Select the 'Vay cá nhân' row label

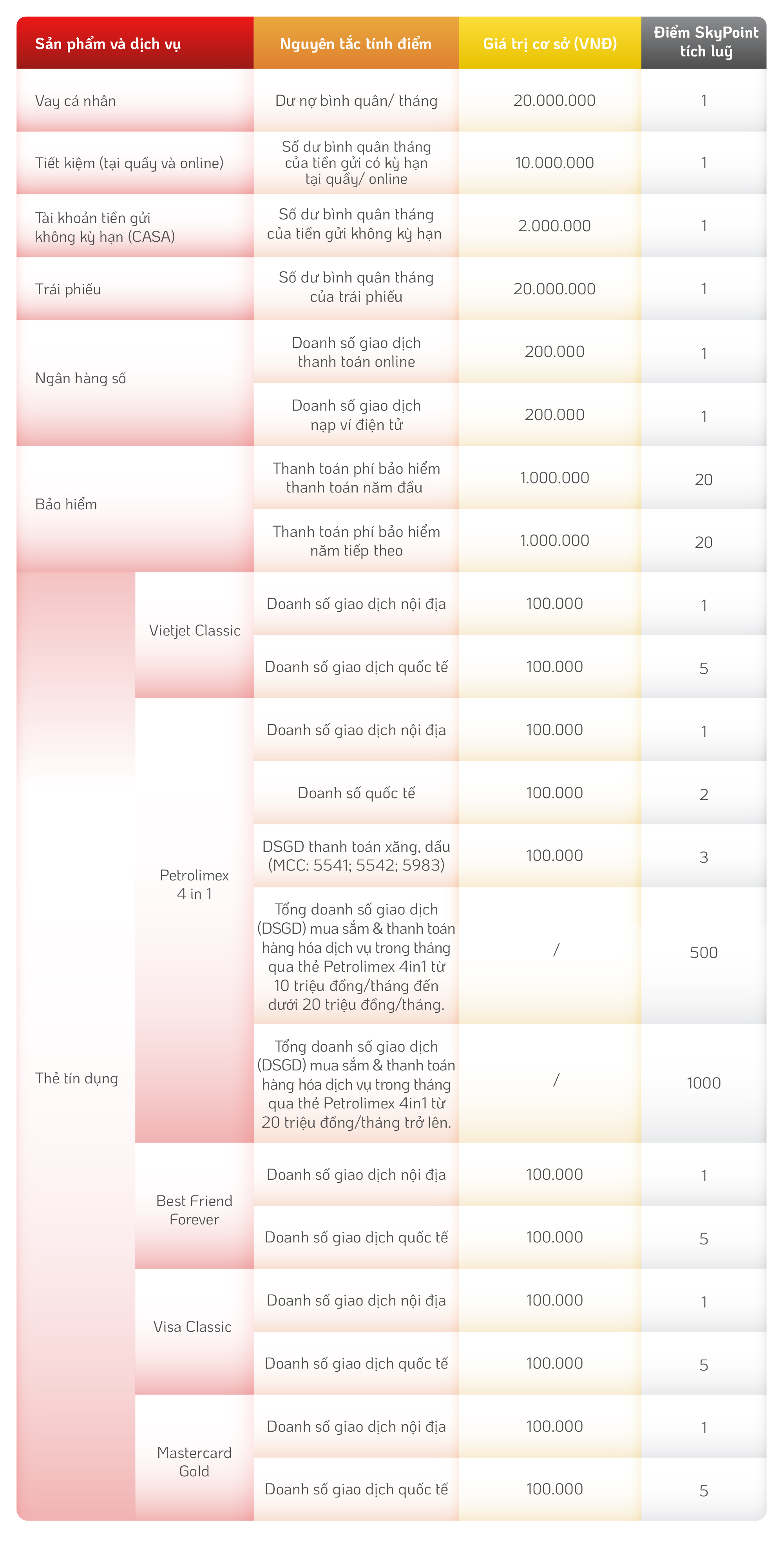(135, 100)
